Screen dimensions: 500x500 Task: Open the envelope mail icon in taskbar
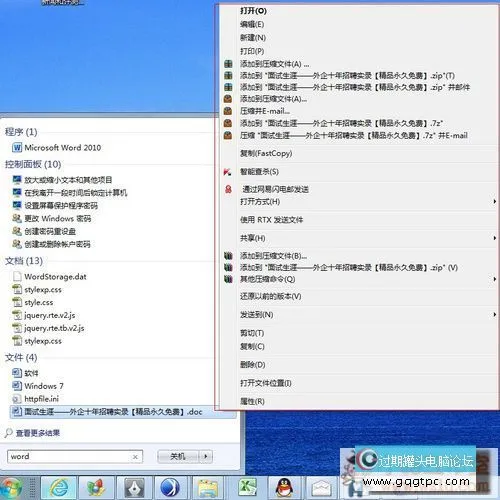(x=321, y=488)
